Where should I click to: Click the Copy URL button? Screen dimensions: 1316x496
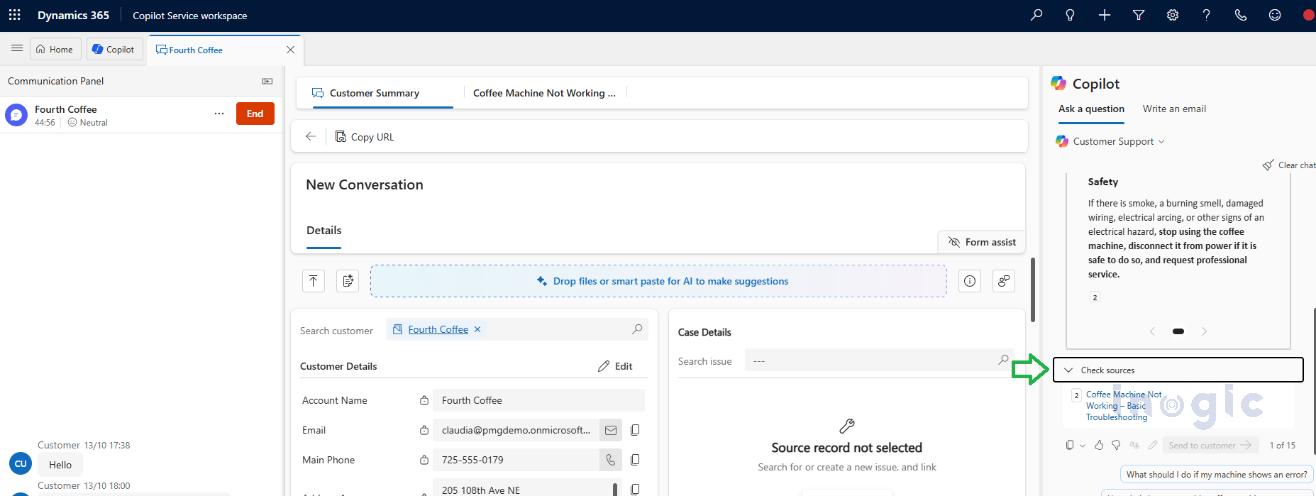[x=365, y=137]
